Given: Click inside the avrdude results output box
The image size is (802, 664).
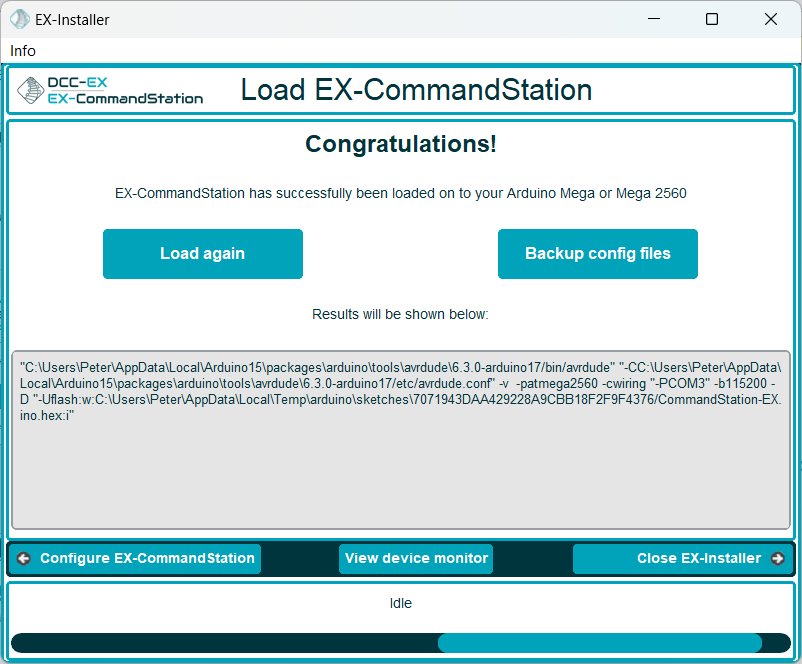Looking at the screenshot, I should click(x=400, y=470).
